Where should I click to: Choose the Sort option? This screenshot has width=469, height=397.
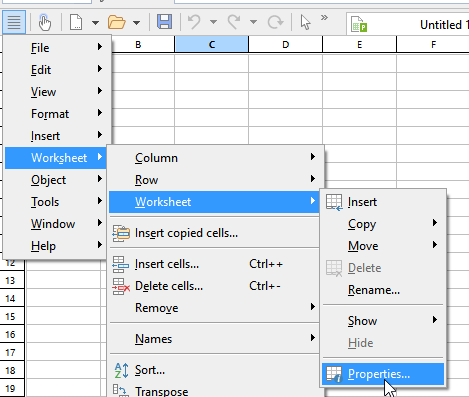(214, 370)
